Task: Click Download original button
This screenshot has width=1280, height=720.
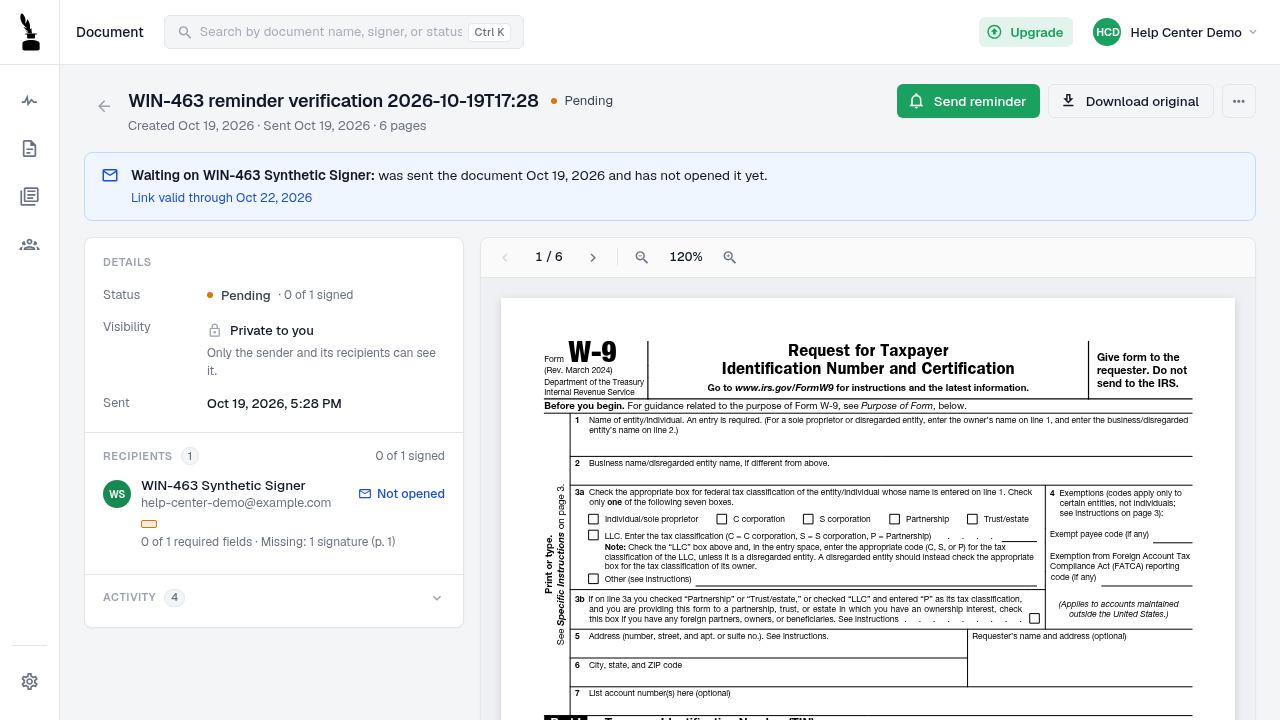Action: click(x=1131, y=101)
